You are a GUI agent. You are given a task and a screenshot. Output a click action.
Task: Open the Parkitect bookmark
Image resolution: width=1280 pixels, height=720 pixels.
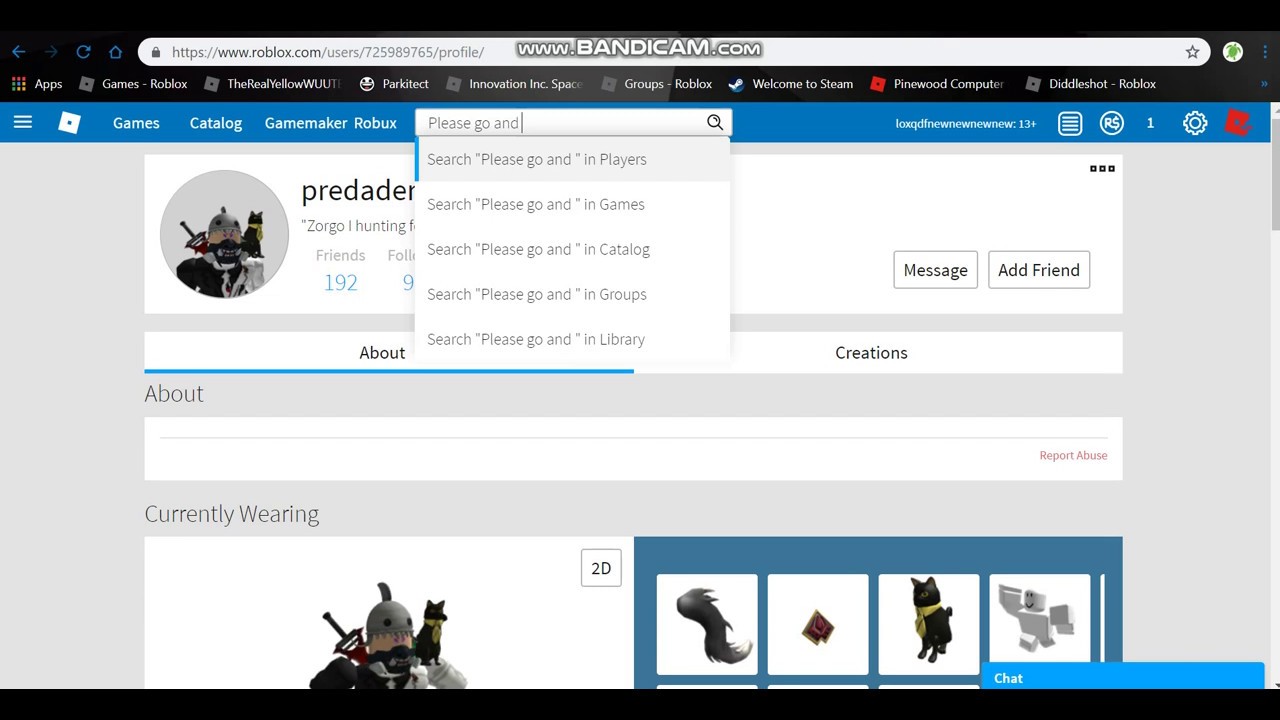(x=394, y=84)
